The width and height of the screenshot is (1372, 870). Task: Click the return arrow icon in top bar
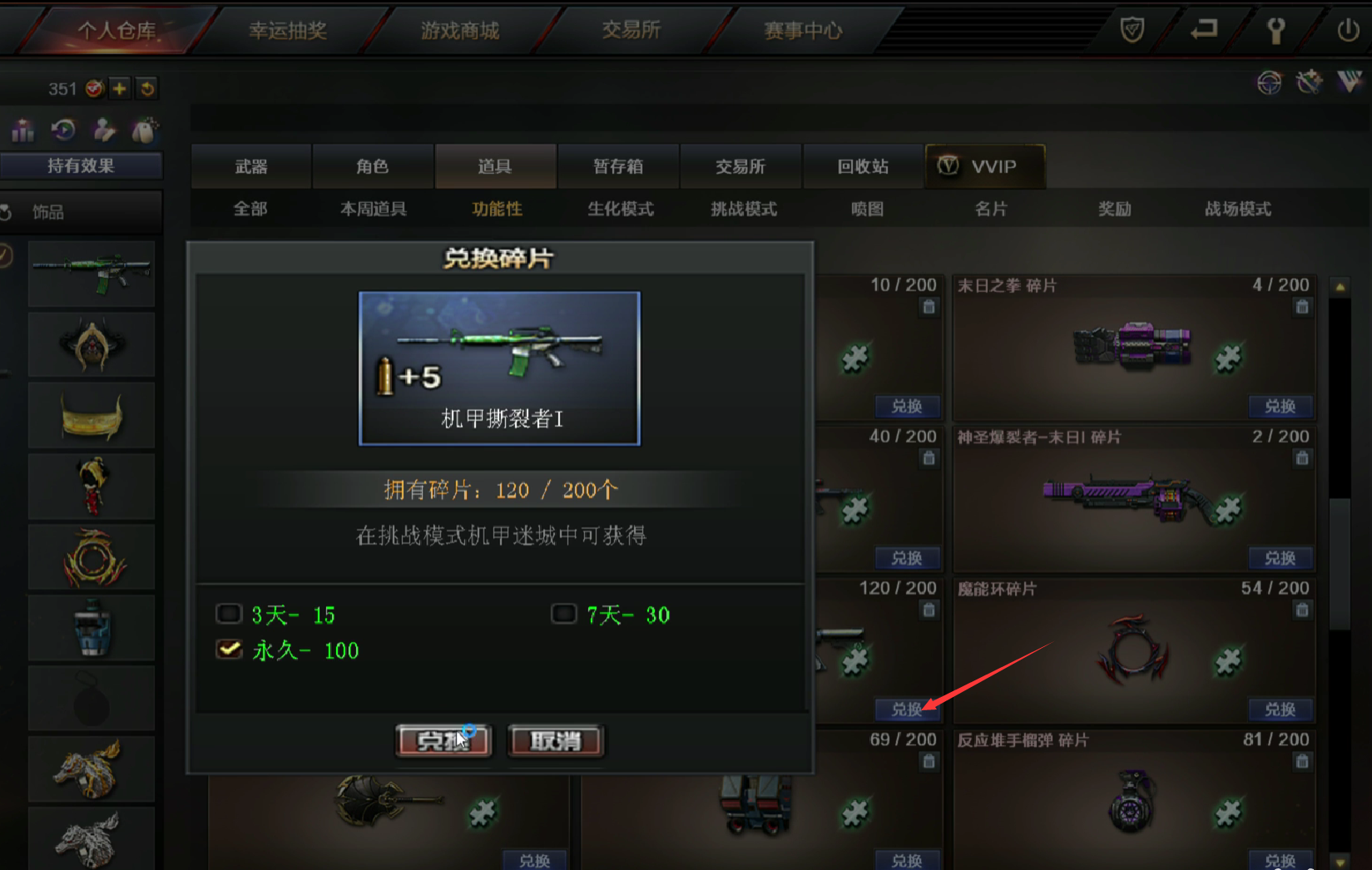point(1204,30)
